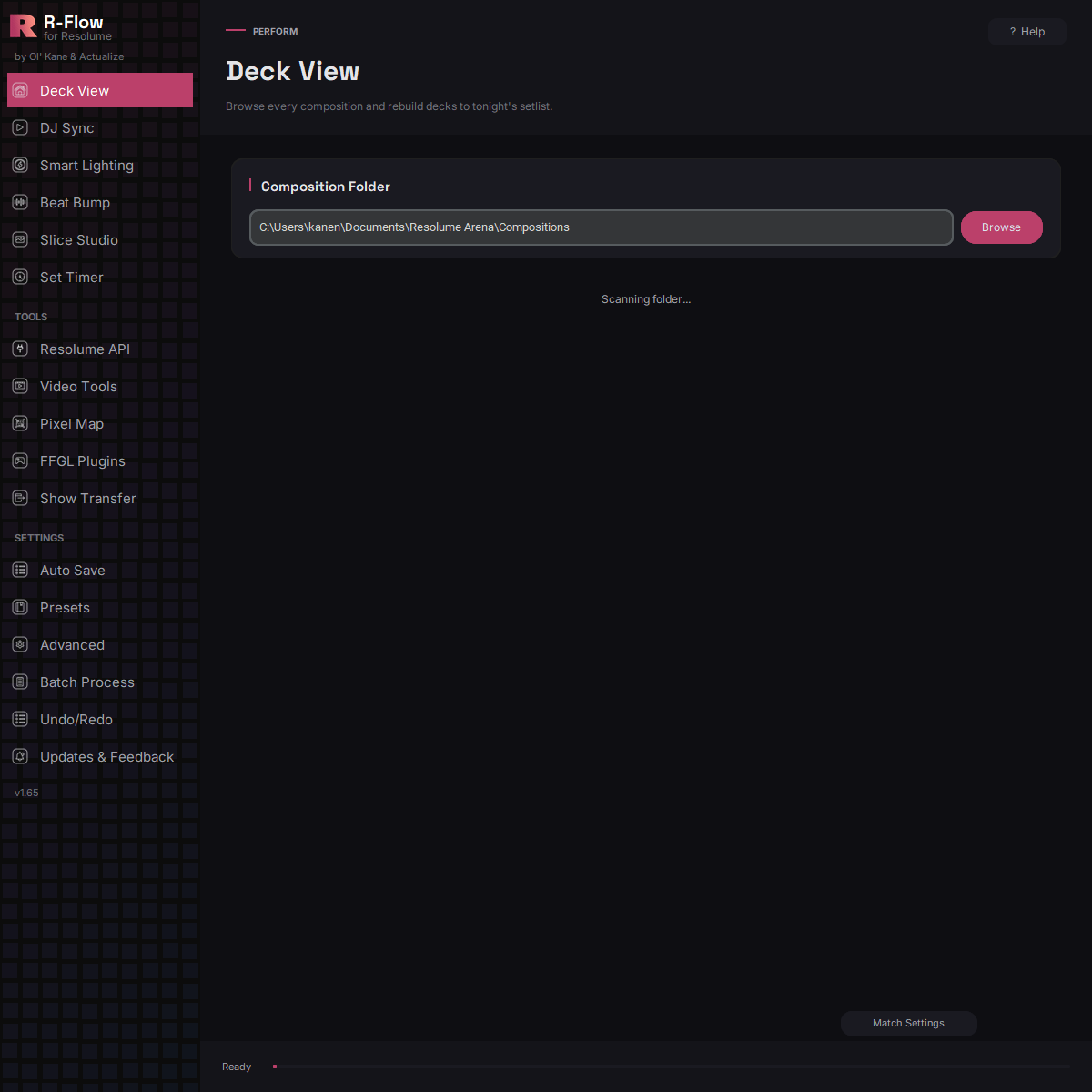The width and height of the screenshot is (1092, 1092).
Task: Open Resolume API label
Action: pos(85,349)
